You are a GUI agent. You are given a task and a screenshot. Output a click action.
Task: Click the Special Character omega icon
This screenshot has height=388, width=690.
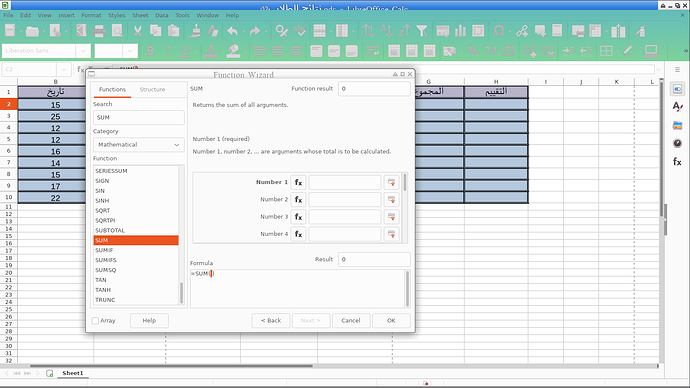point(499,31)
